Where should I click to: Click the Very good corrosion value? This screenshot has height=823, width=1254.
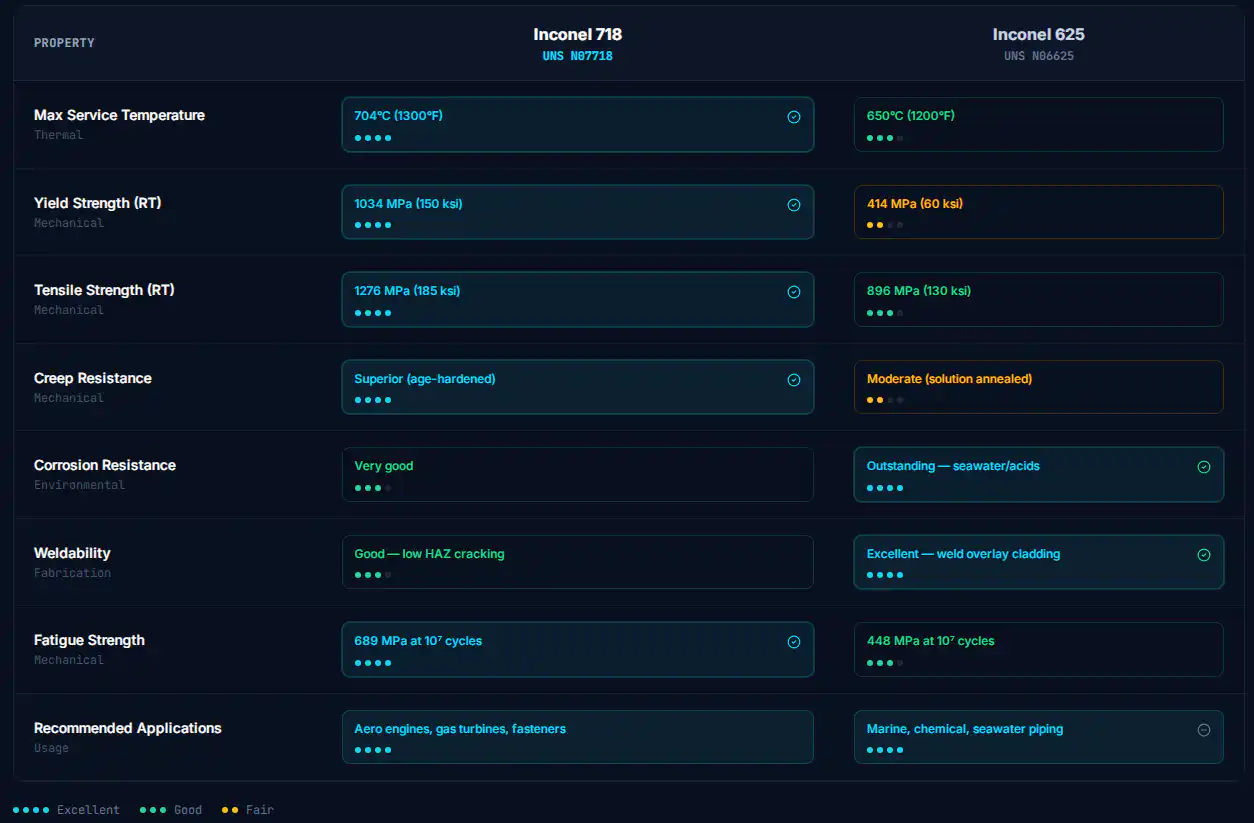click(383, 466)
